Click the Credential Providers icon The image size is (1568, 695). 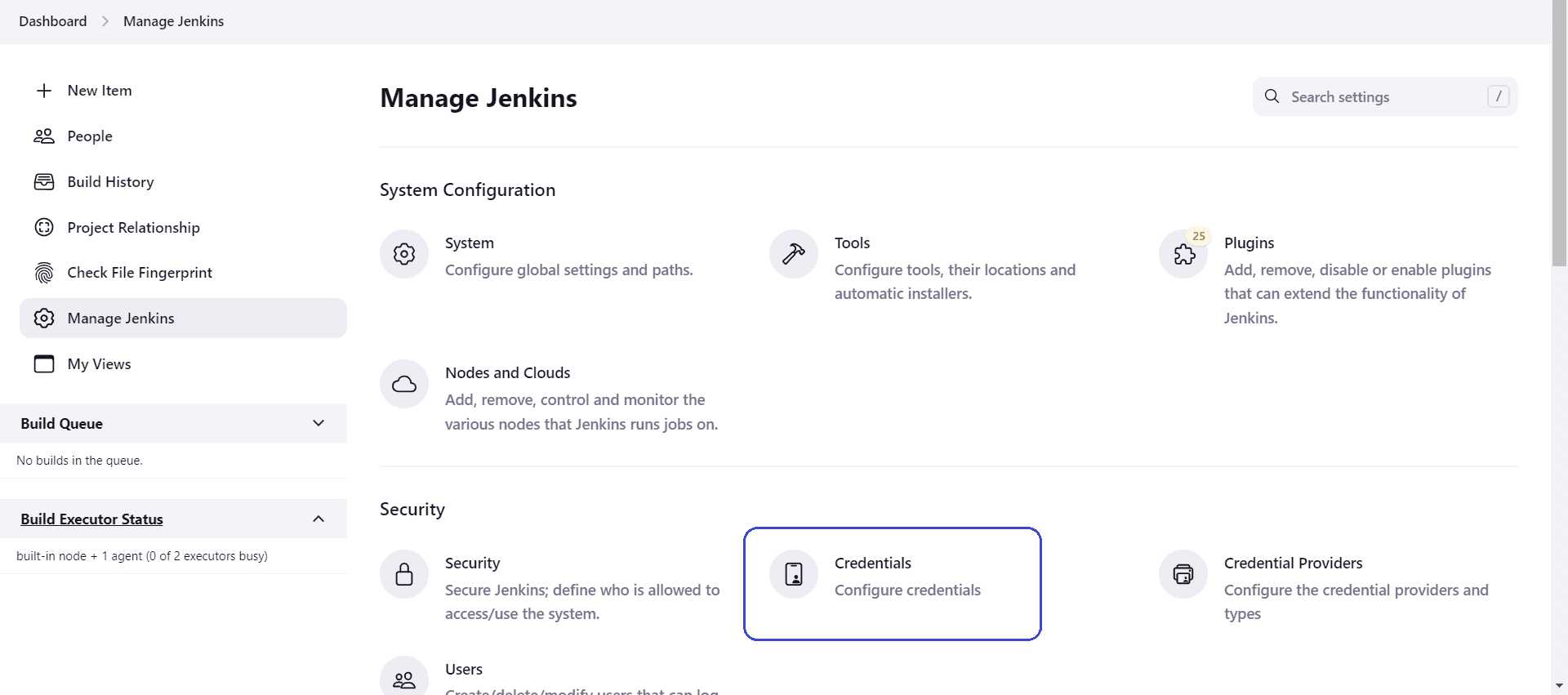(x=1183, y=574)
